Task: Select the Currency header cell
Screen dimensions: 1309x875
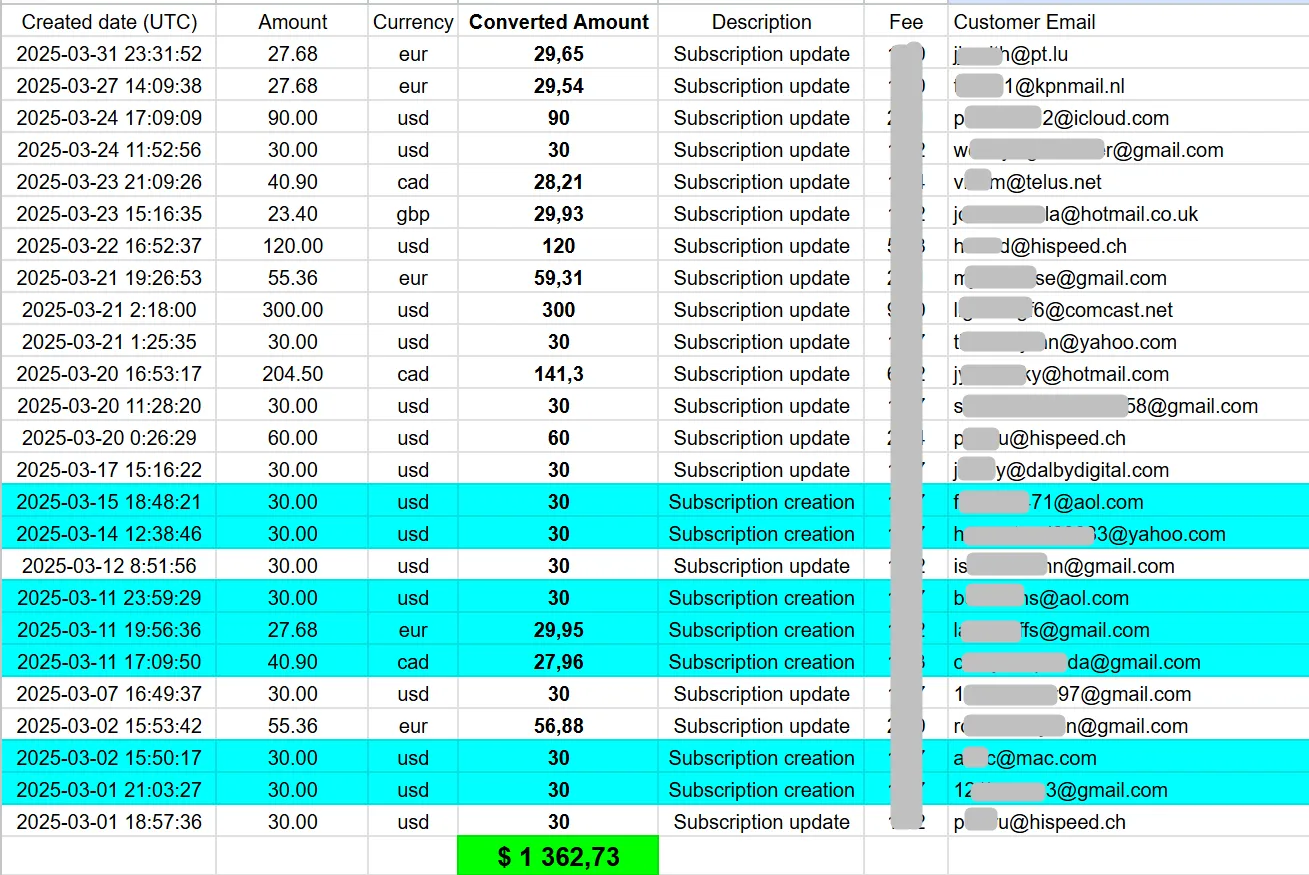Action: point(413,22)
